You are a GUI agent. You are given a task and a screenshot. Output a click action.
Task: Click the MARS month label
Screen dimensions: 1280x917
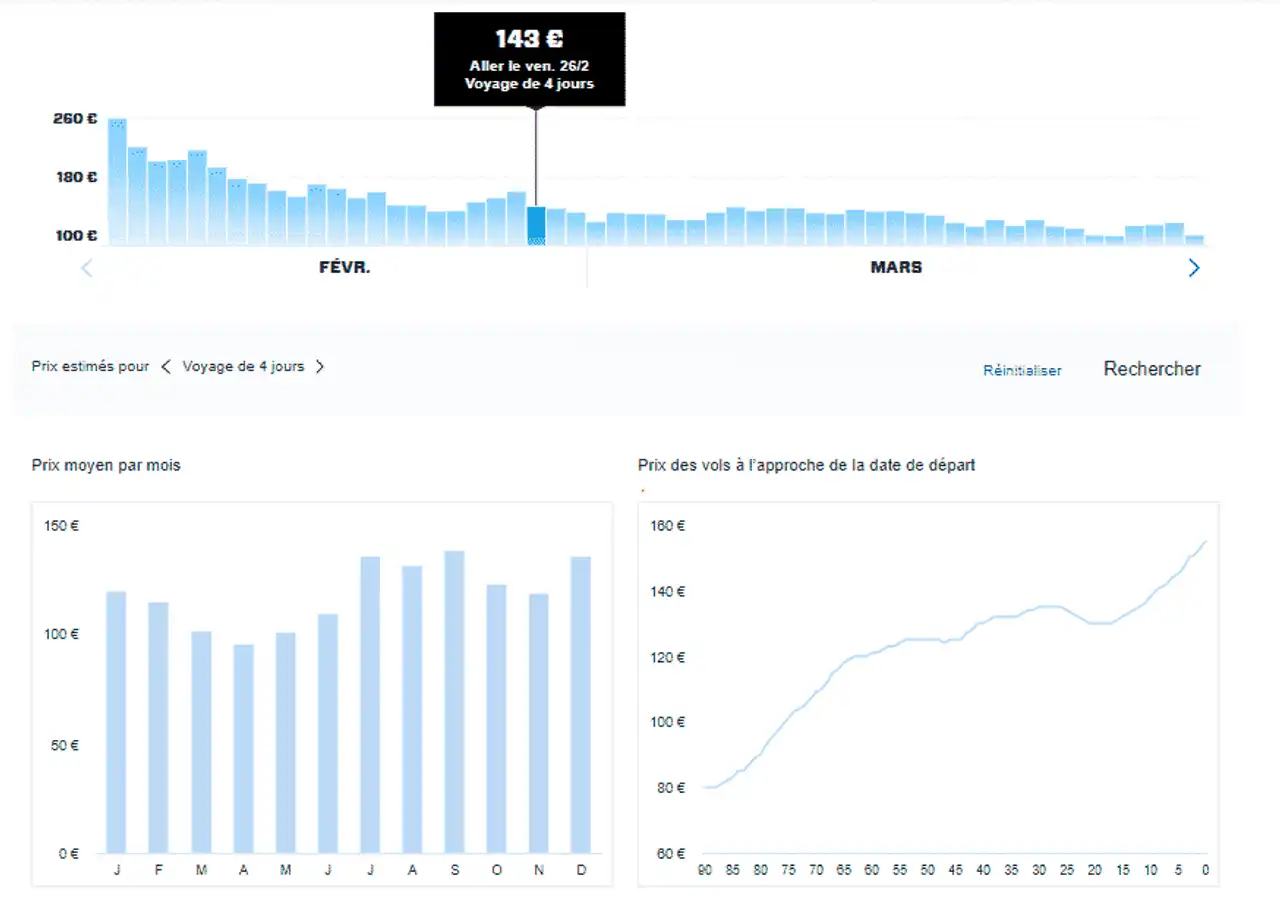[x=896, y=268]
